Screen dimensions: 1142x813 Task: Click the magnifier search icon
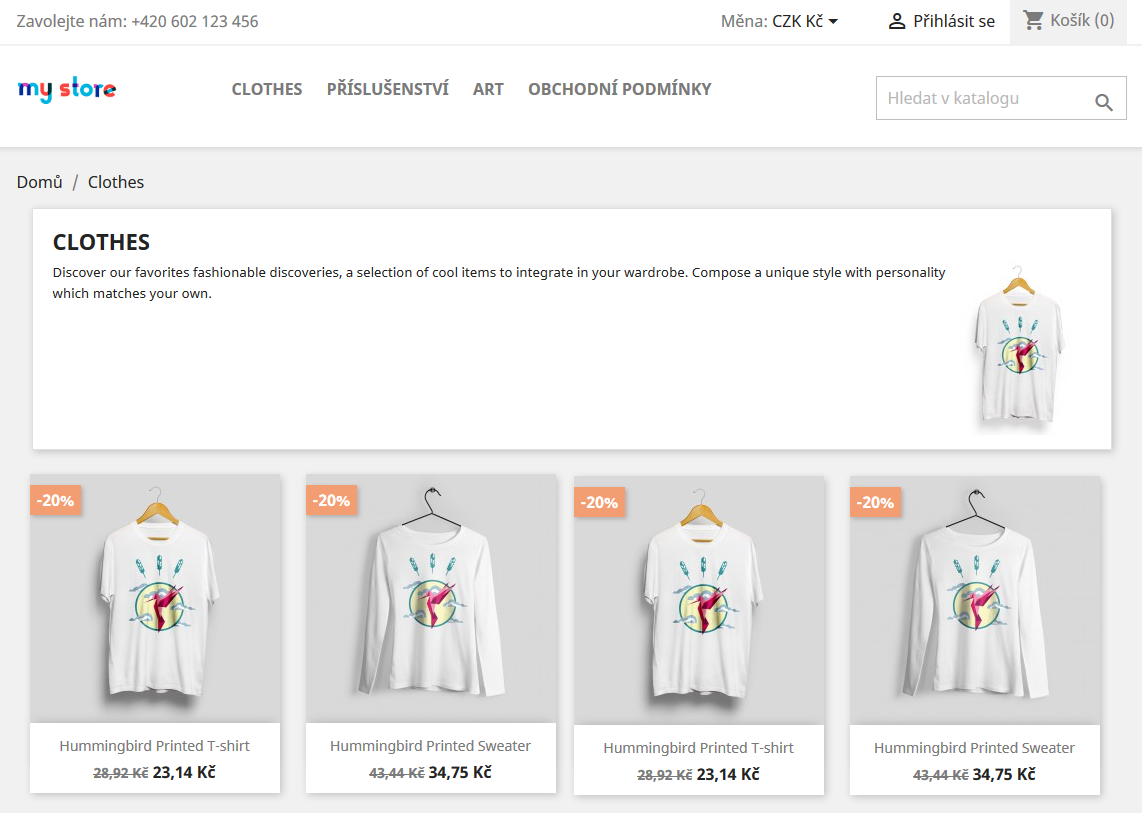[1103, 101]
